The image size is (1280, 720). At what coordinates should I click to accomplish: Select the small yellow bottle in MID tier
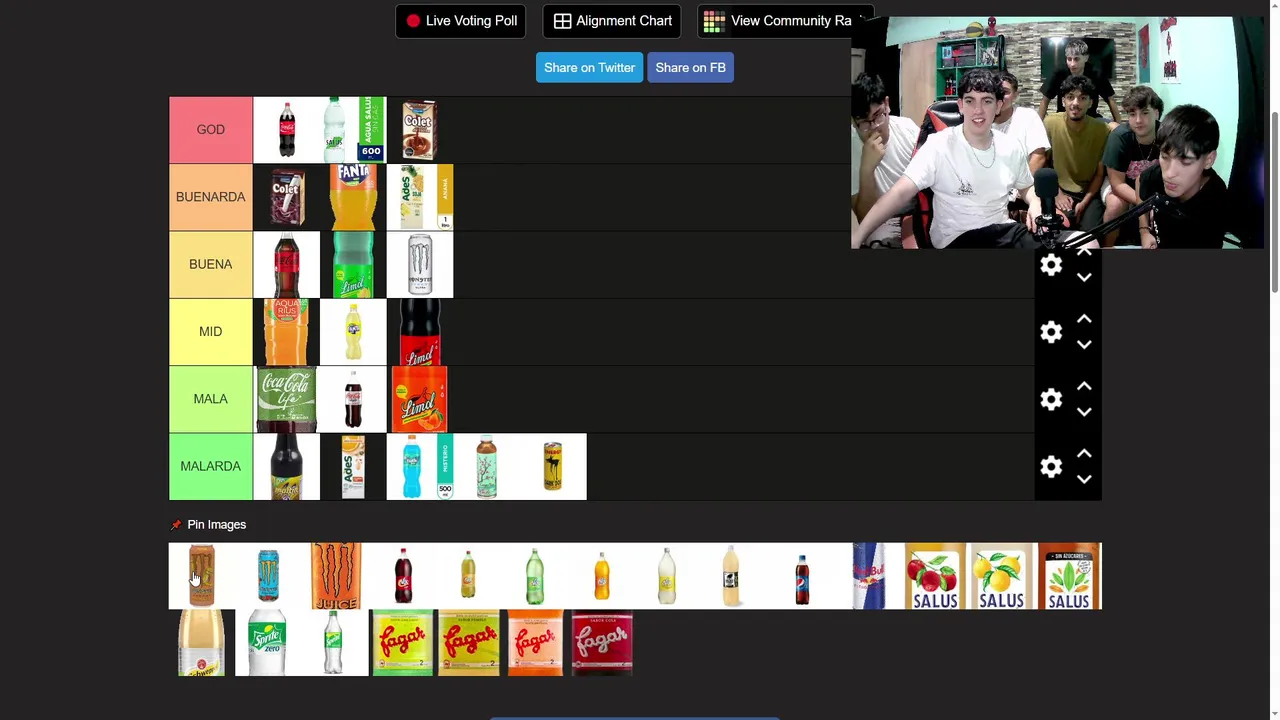click(353, 331)
